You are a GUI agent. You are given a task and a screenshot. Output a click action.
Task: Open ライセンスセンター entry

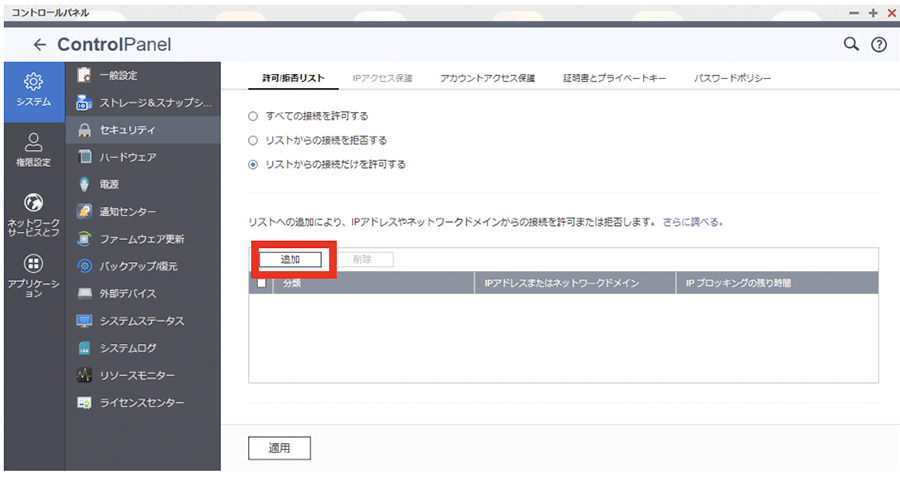click(143, 403)
